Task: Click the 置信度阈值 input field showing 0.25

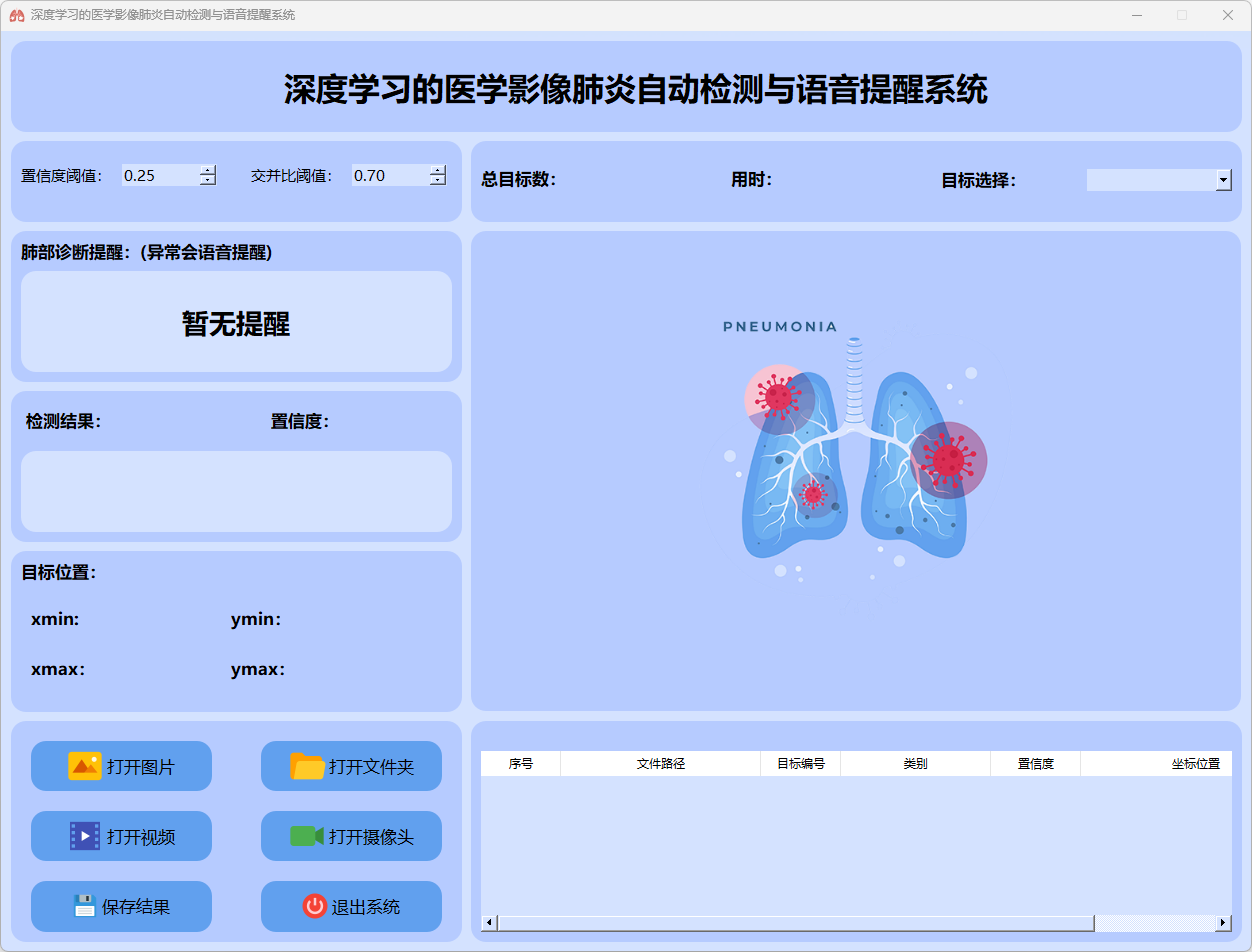Action: 160,176
